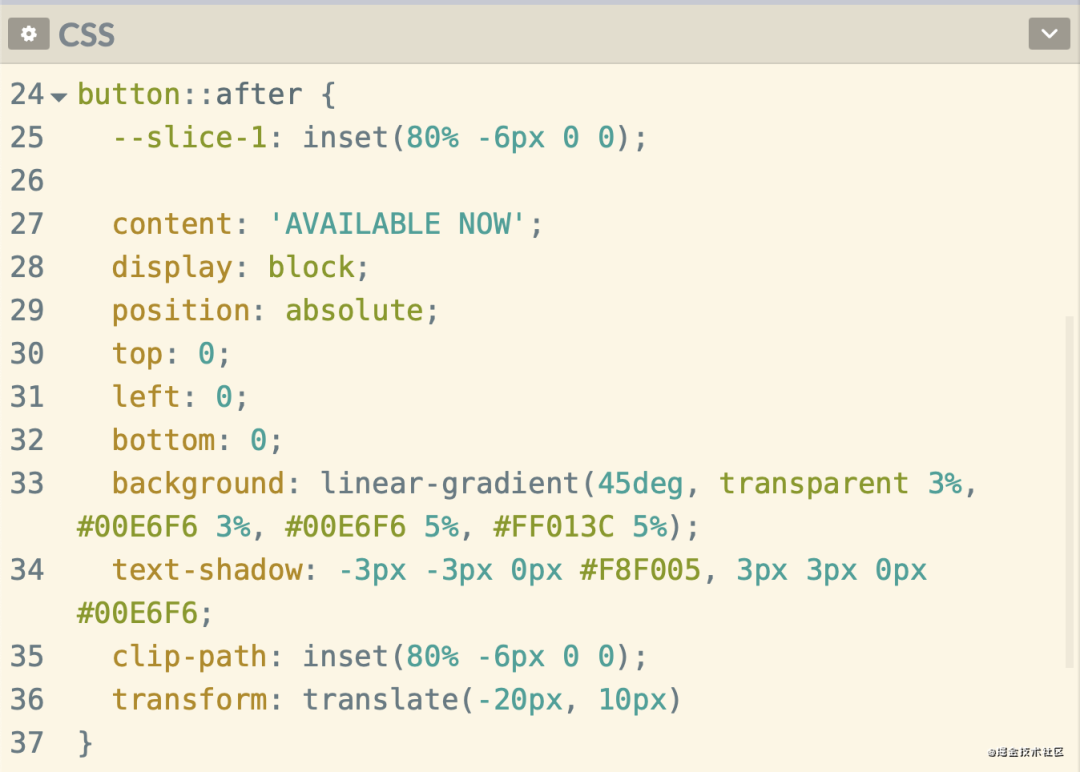Collapse the button::after rule fold arrow
Viewport: 1080px width, 772px height.
(59, 97)
